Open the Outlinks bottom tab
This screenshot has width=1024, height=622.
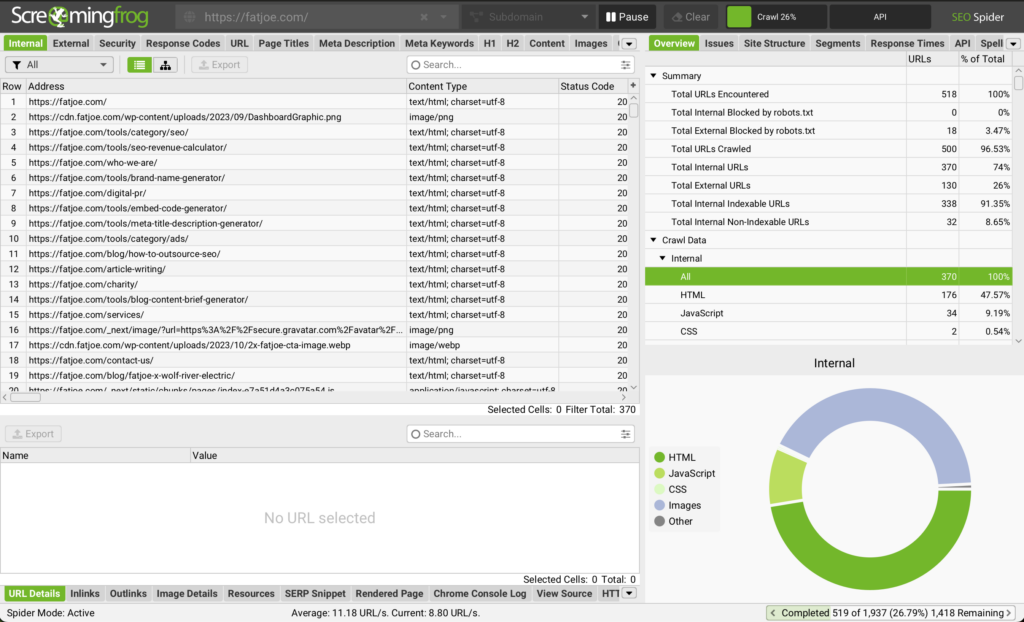[x=128, y=593]
